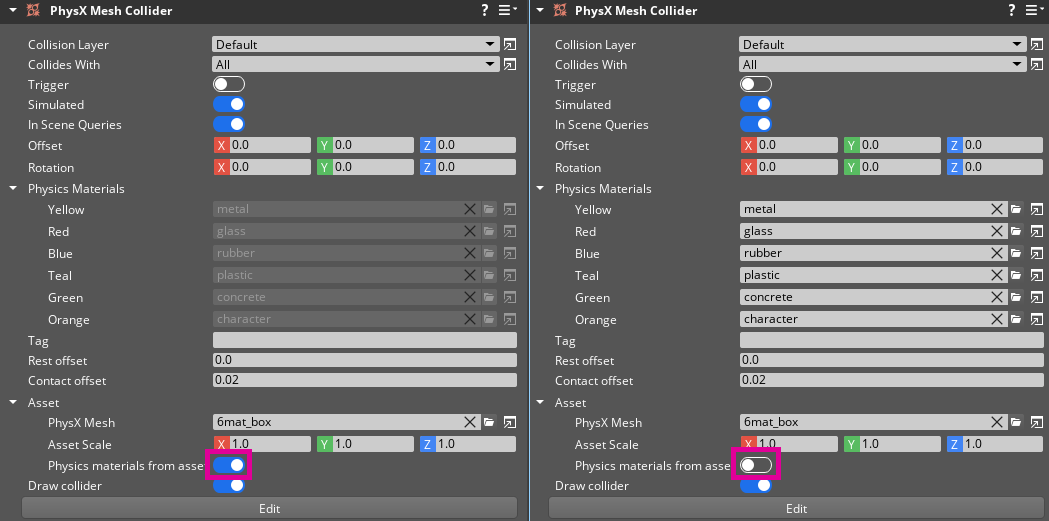Screen dimensions: 1049x521
Task: Collapse the Asset section in left panel
Action: pyautogui.click(x=14, y=402)
